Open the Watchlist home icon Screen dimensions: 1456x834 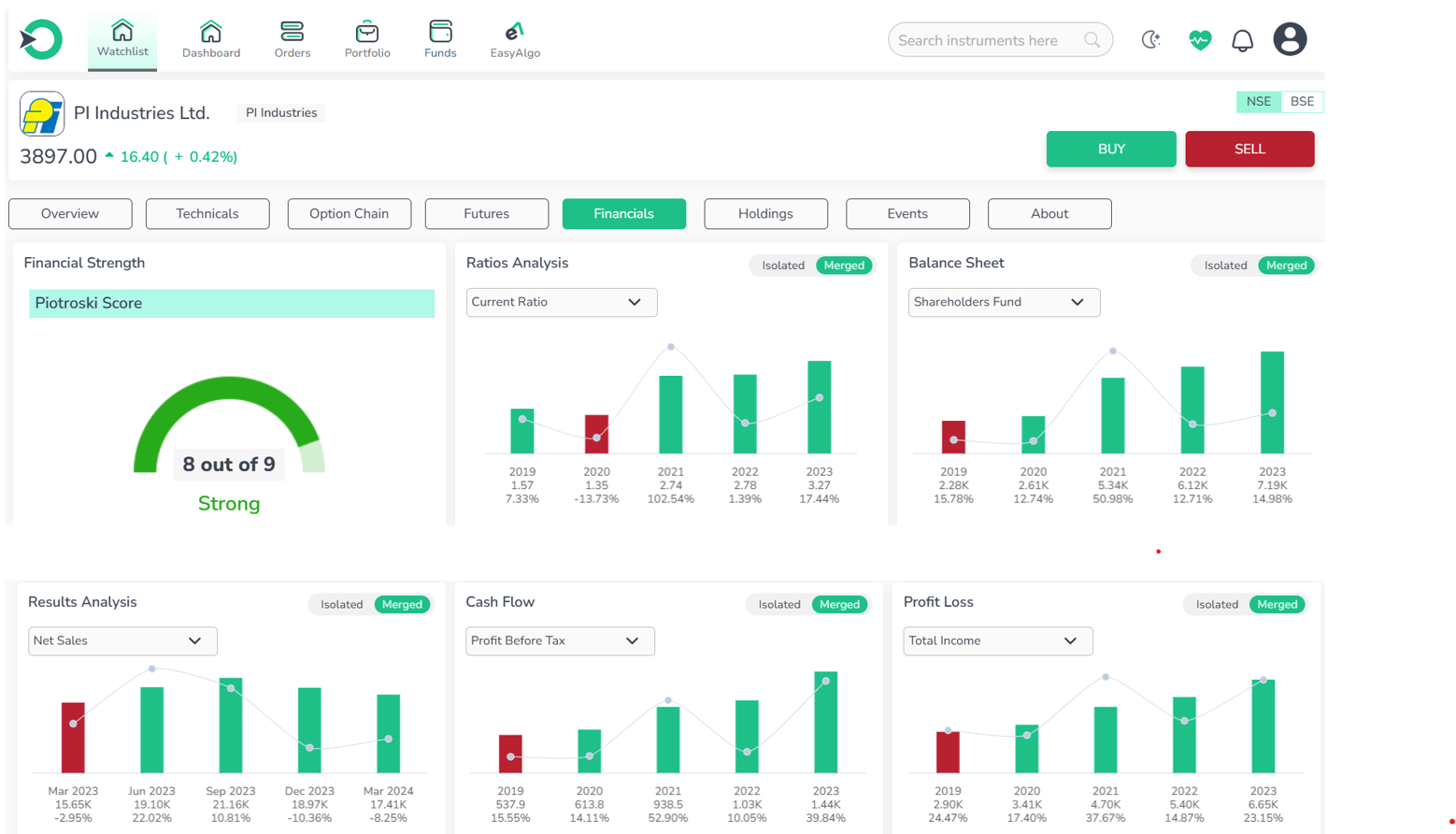pyautogui.click(x=122, y=30)
